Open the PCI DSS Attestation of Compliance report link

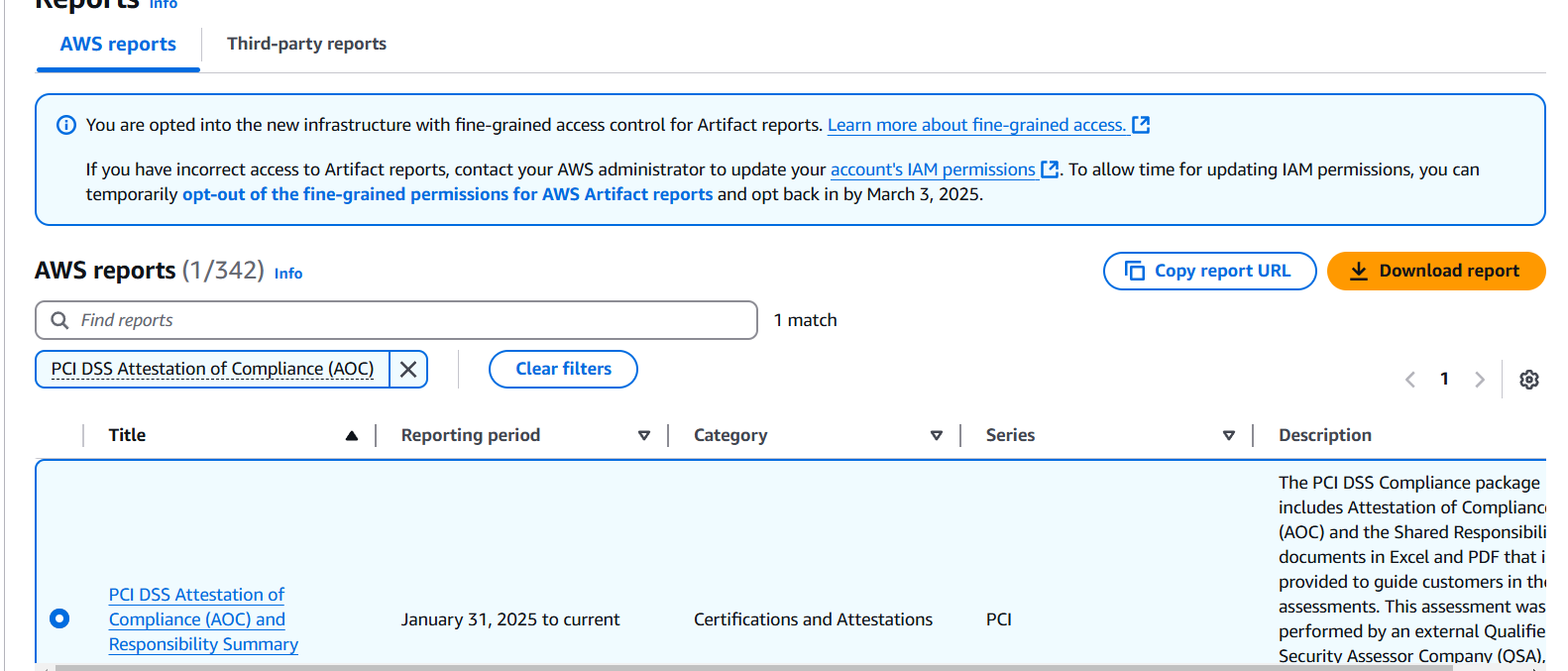[x=203, y=619]
